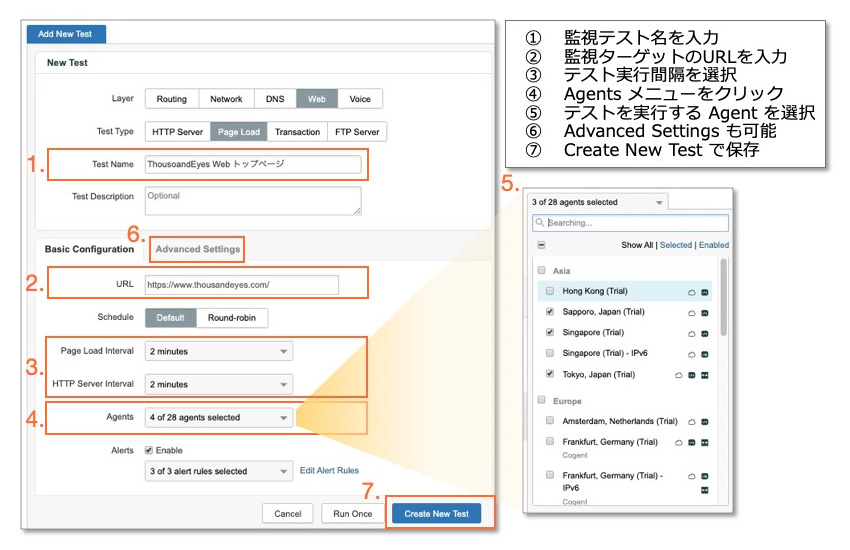Click the Create New Test button
This screenshot has height=550, width=850.
[x=436, y=514]
